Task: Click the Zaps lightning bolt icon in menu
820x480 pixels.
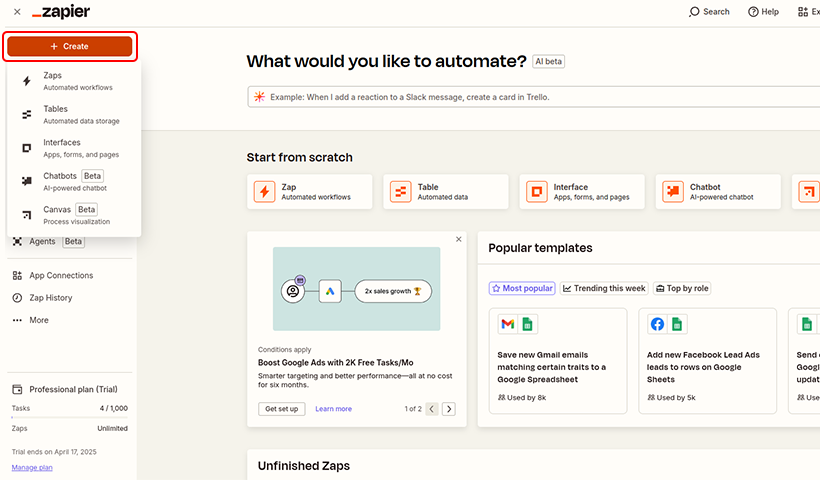Action: [x=27, y=81]
